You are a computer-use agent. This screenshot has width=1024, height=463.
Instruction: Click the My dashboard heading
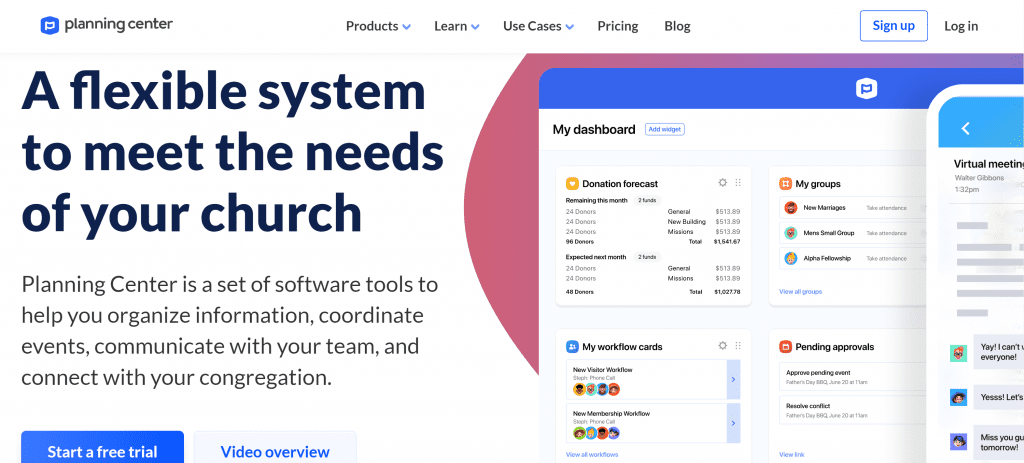point(594,129)
